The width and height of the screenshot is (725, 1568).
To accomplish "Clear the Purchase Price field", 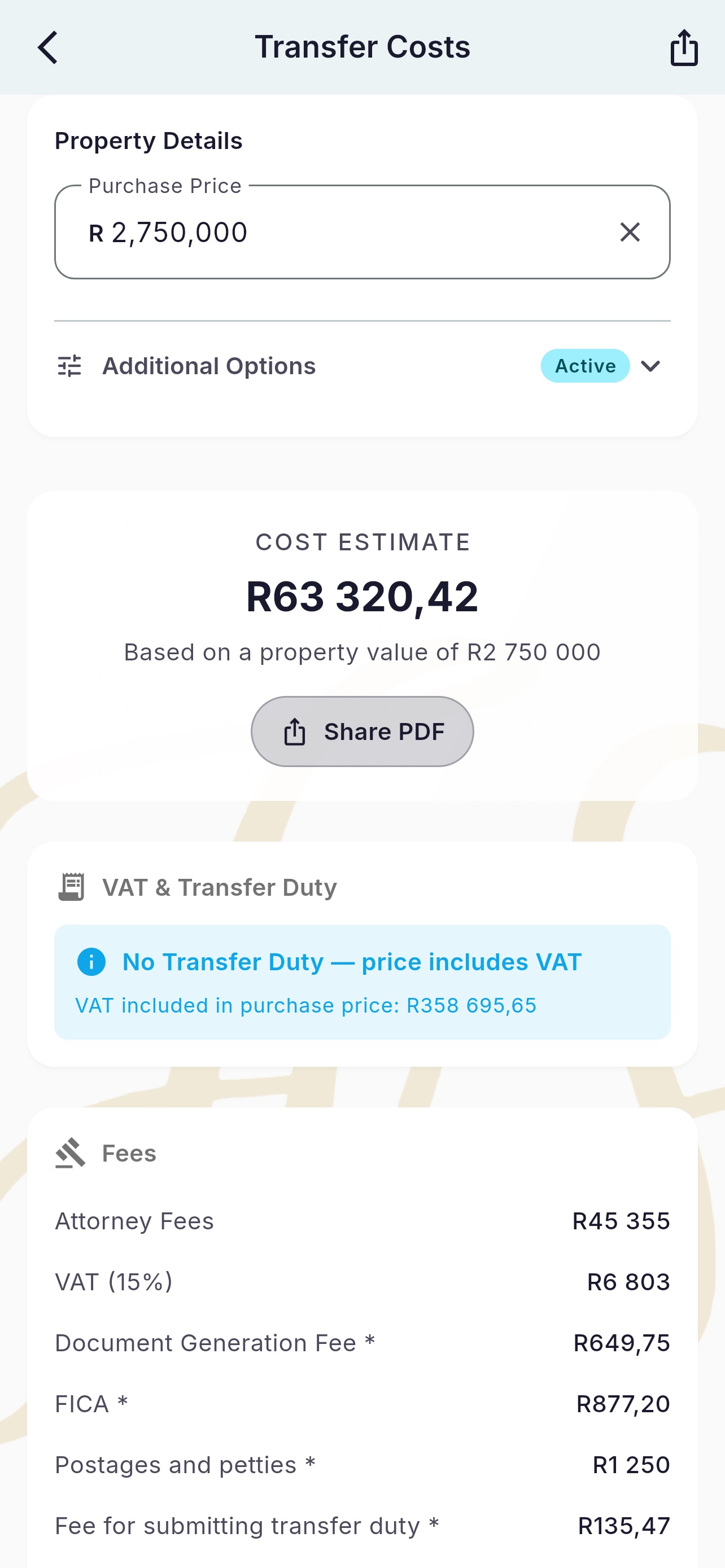I will coord(630,232).
